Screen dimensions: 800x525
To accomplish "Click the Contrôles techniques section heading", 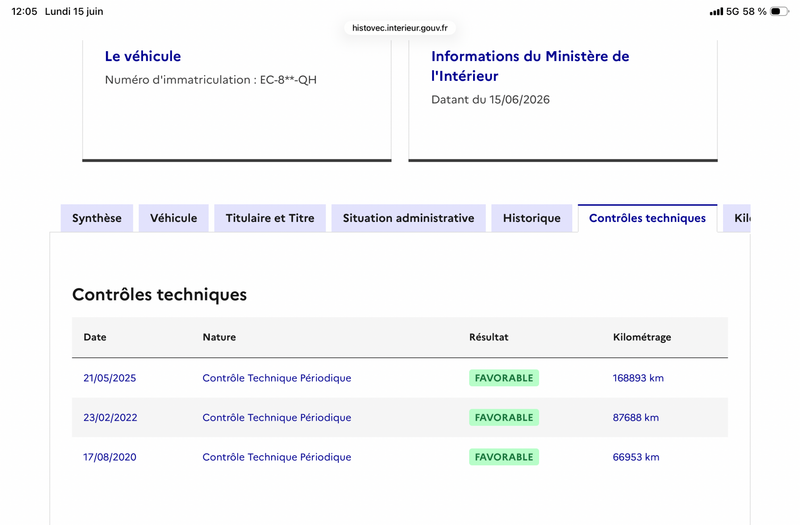I will coord(159,294).
